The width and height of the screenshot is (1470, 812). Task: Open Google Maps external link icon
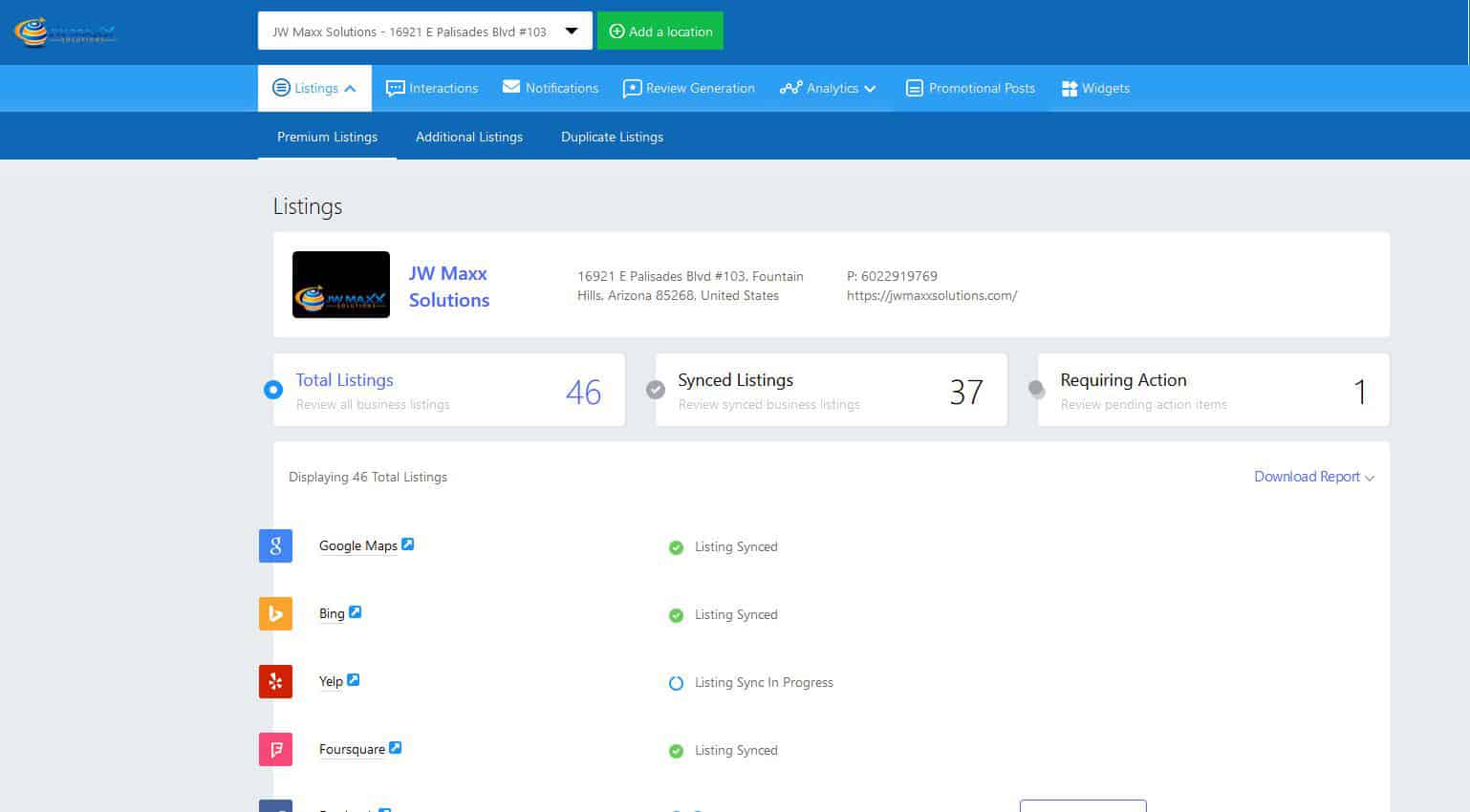click(408, 544)
